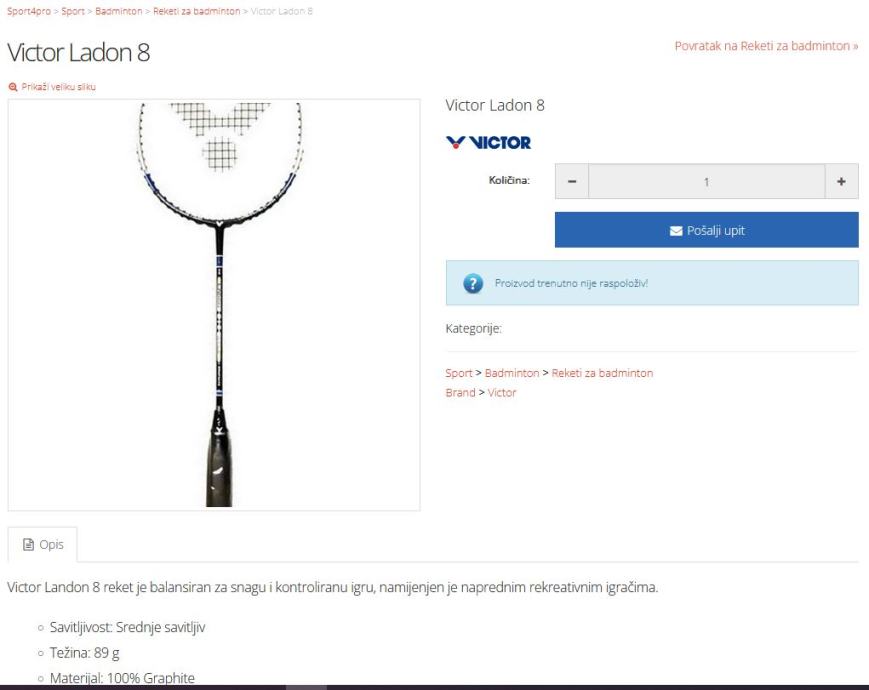The height and width of the screenshot is (690, 869).
Task: Open the Opis tab
Action: coord(43,545)
